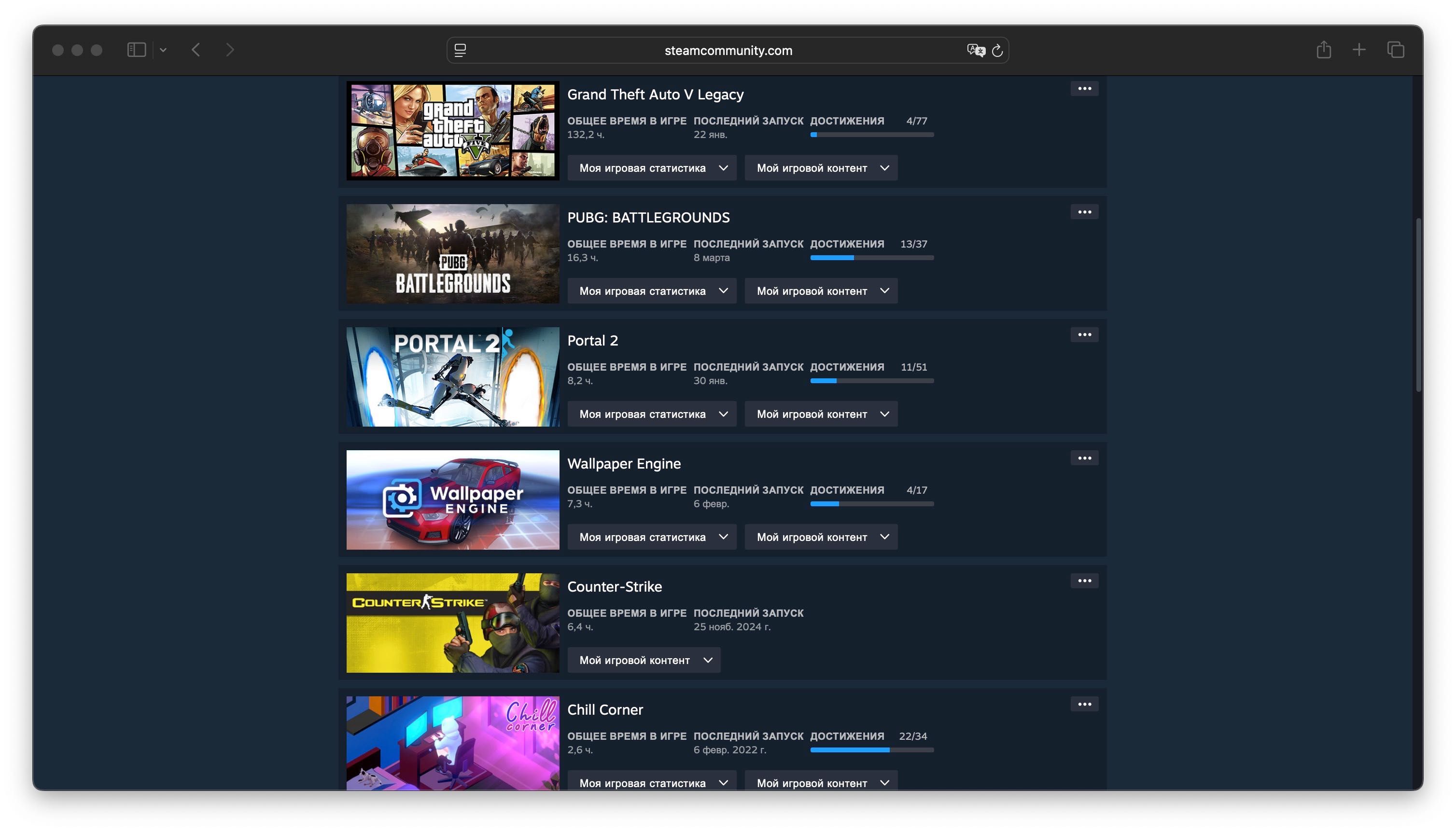Click the '25 нояб. 2024 г.' launch date

point(732,627)
